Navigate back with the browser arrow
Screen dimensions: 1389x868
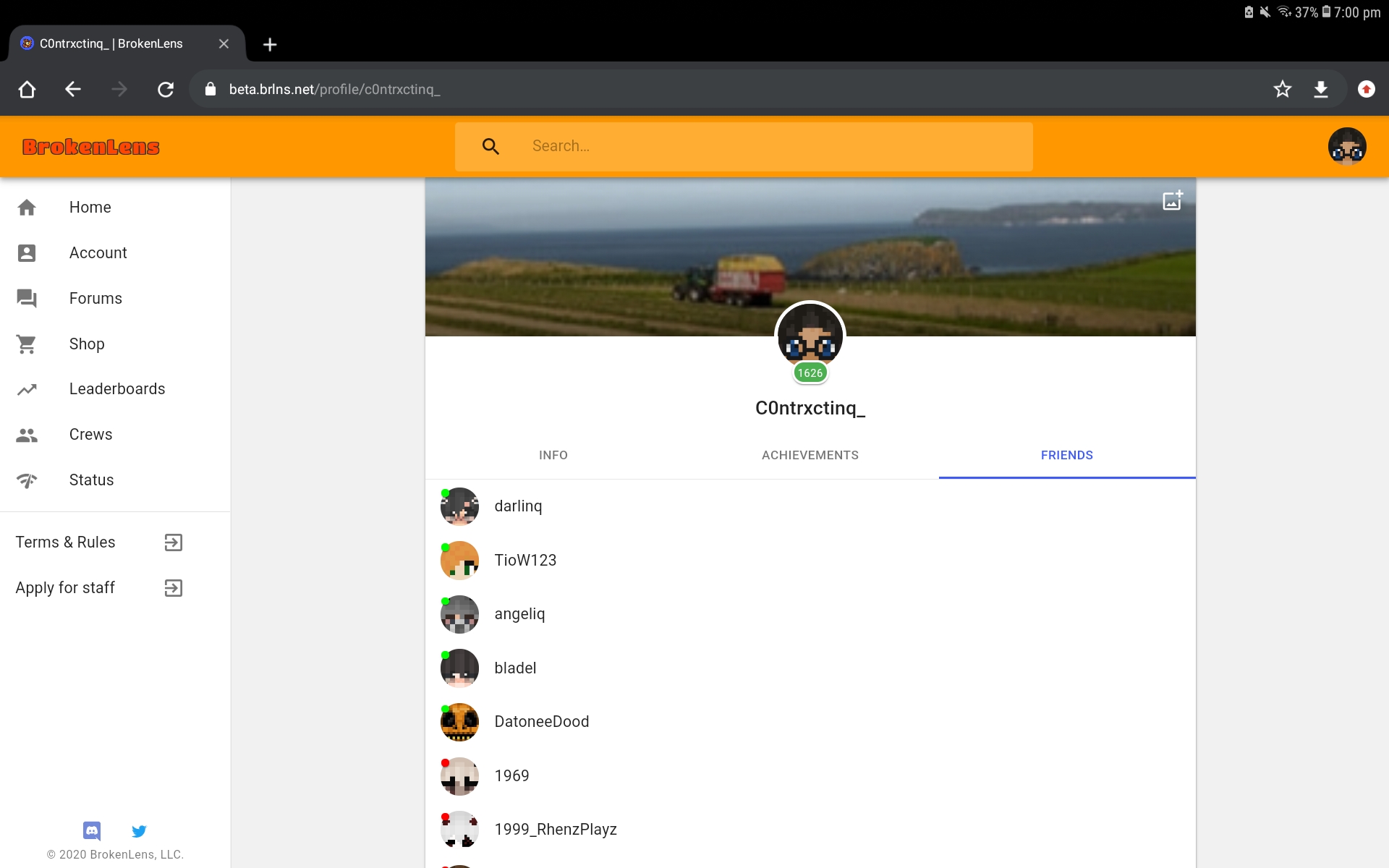coord(73,89)
